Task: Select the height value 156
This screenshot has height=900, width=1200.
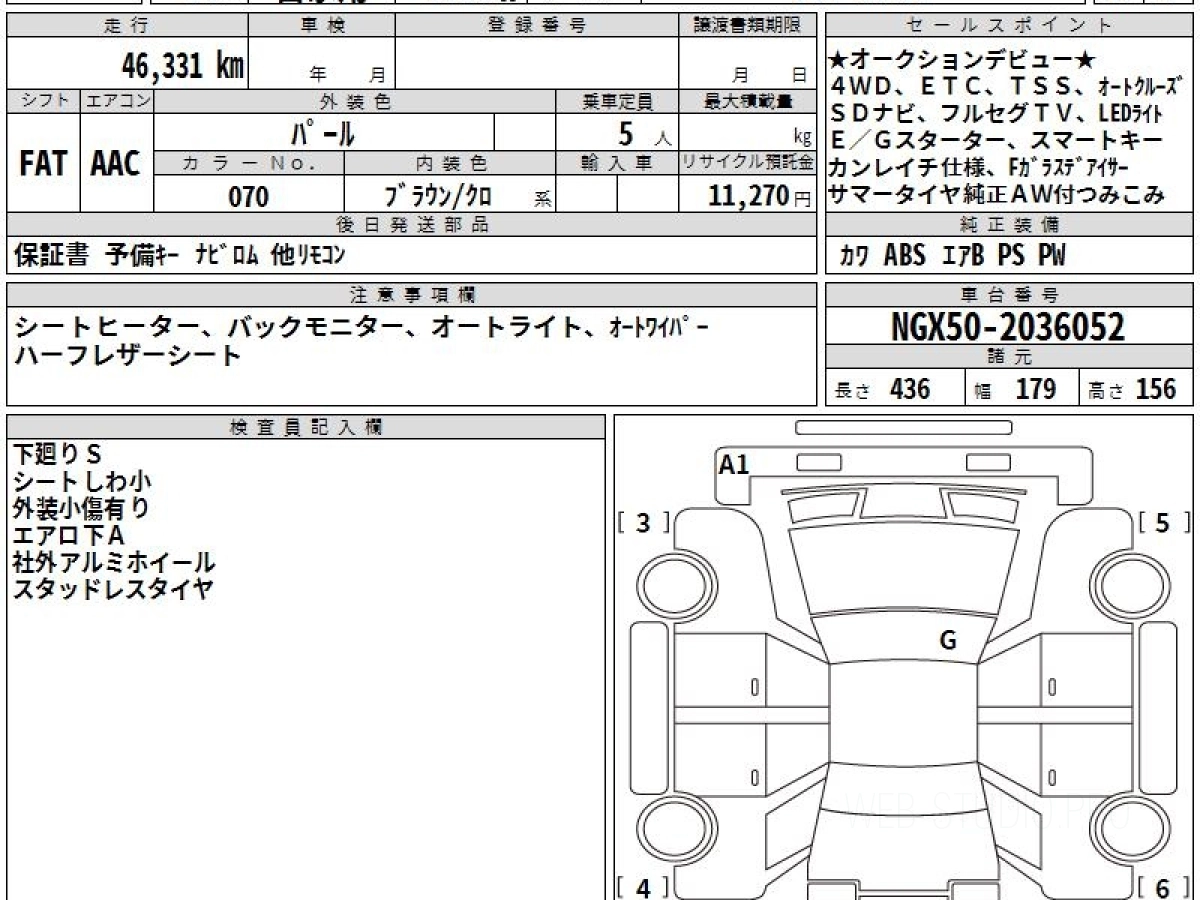Action: (x=1156, y=389)
